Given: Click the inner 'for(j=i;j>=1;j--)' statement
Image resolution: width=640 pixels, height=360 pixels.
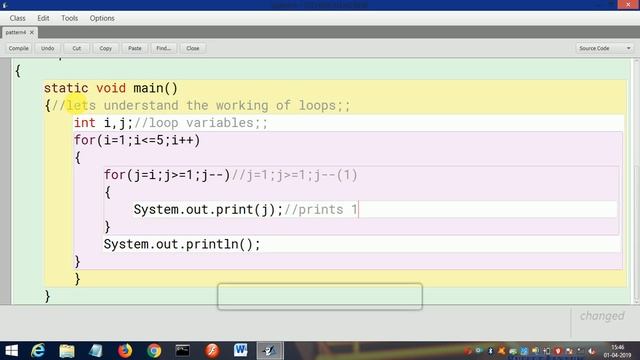Looking at the screenshot, I should click(167, 175).
